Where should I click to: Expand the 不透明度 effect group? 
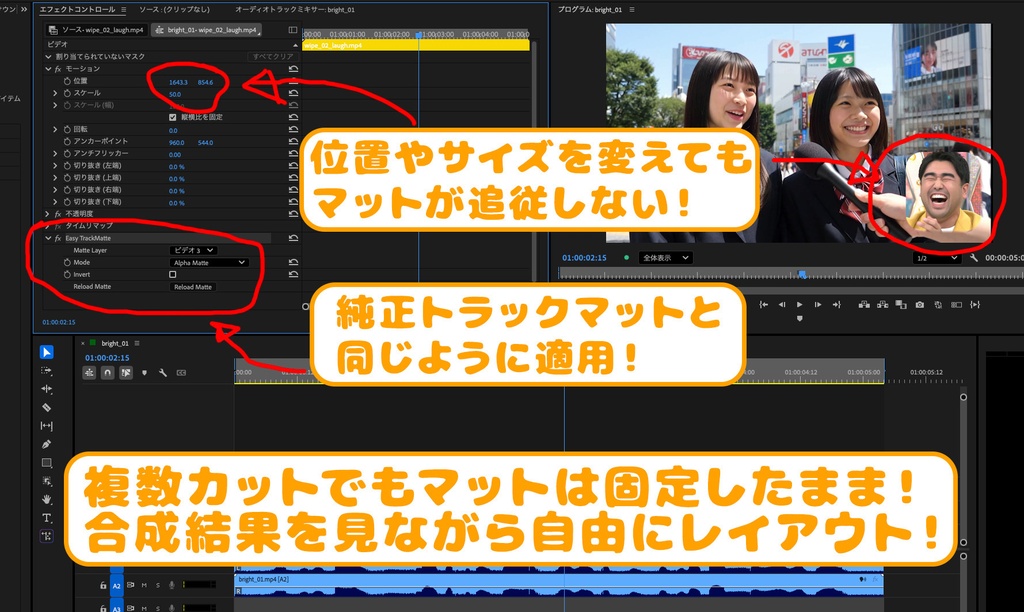click(x=47, y=214)
